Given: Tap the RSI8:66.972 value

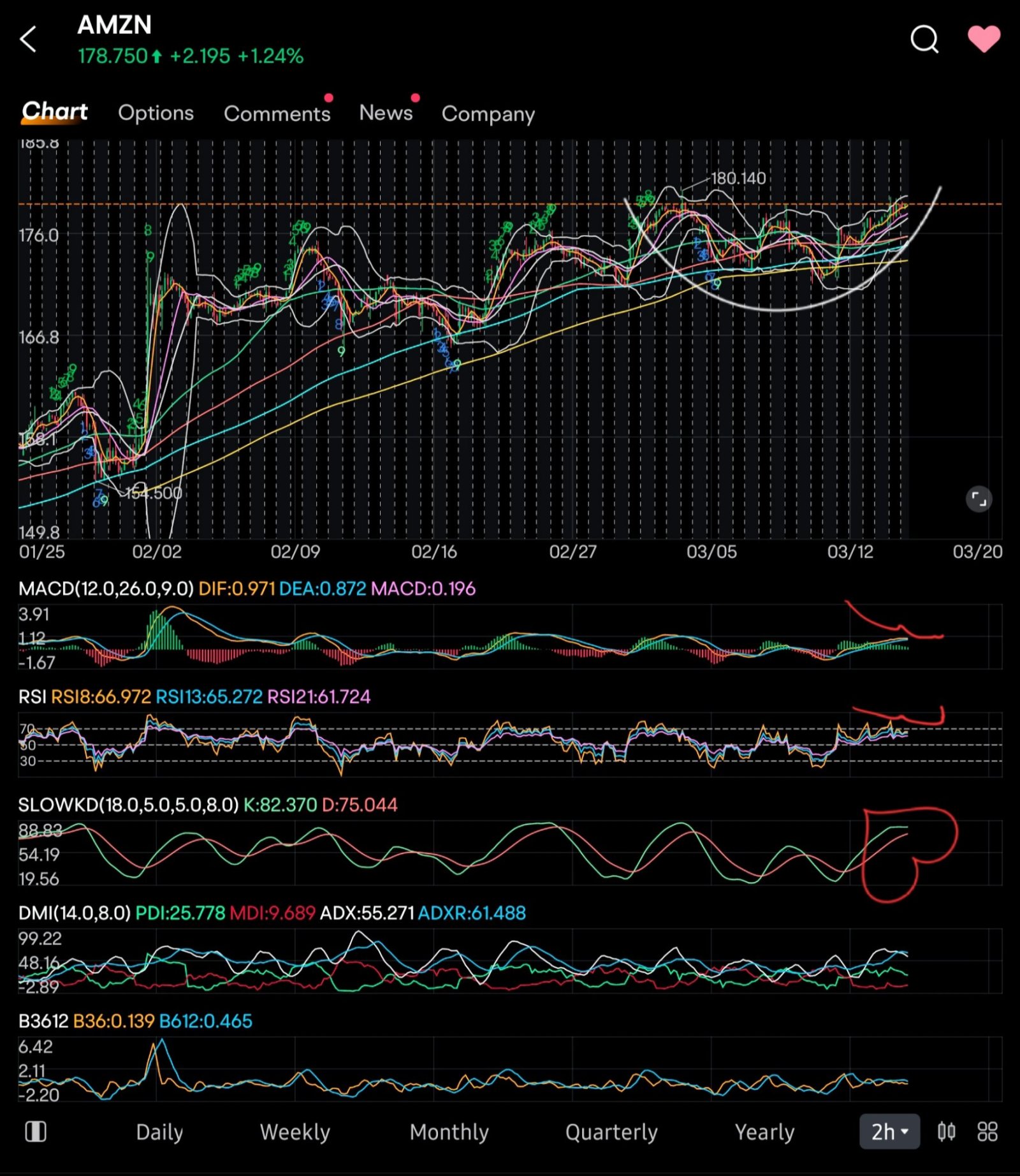Looking at the screenshot, I should (101, 696).
